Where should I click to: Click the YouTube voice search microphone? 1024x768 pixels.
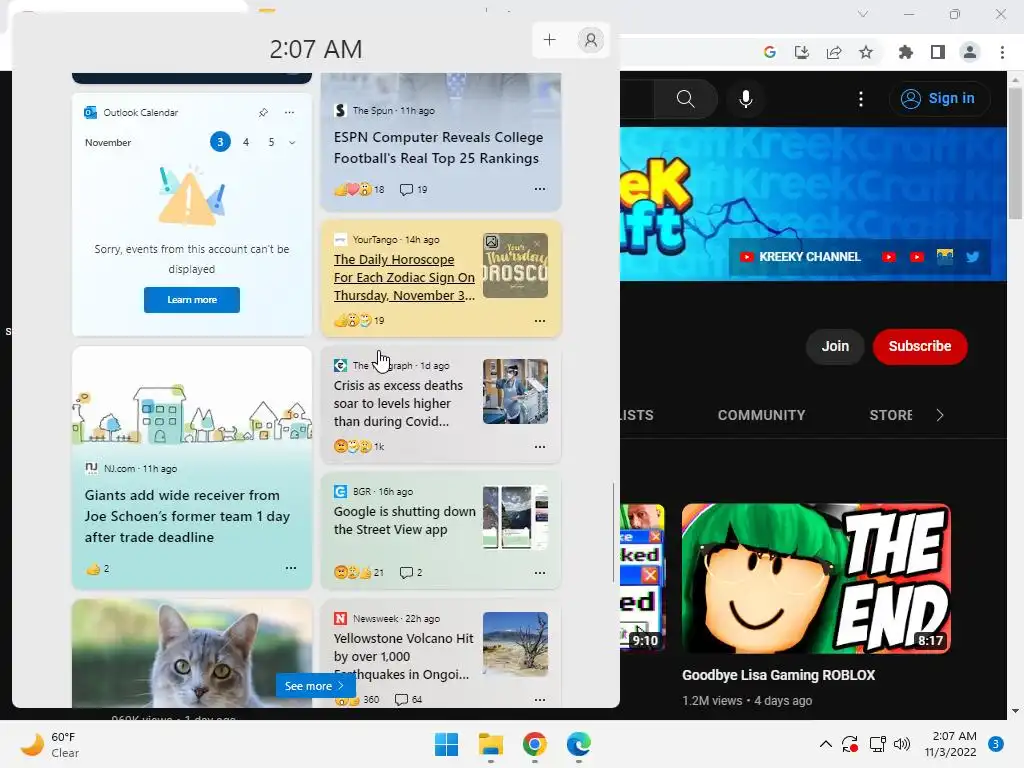[746, 99]
